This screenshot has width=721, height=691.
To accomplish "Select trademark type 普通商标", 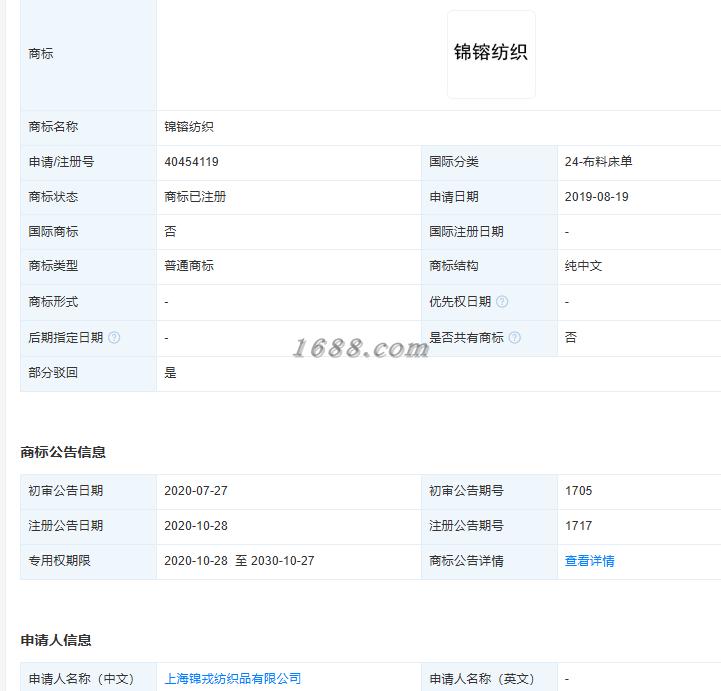I will coord(189,266).
